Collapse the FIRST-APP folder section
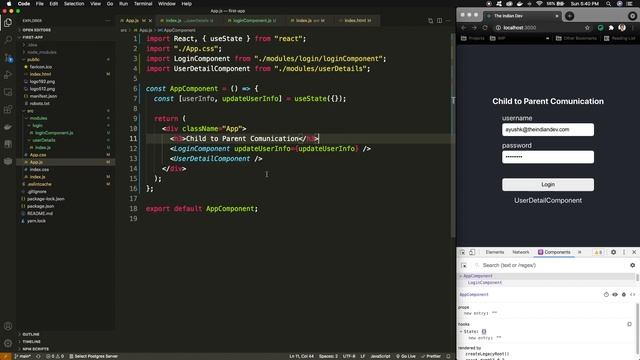 point(33,37)
